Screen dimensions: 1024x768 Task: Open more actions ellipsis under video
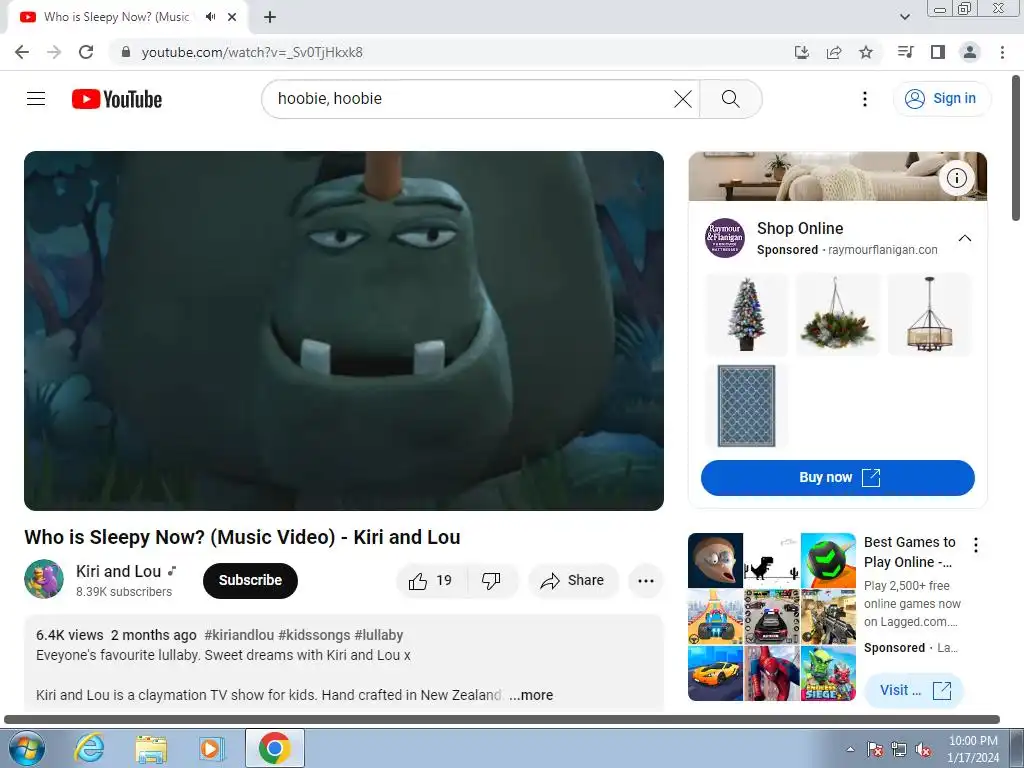(646, 581)
